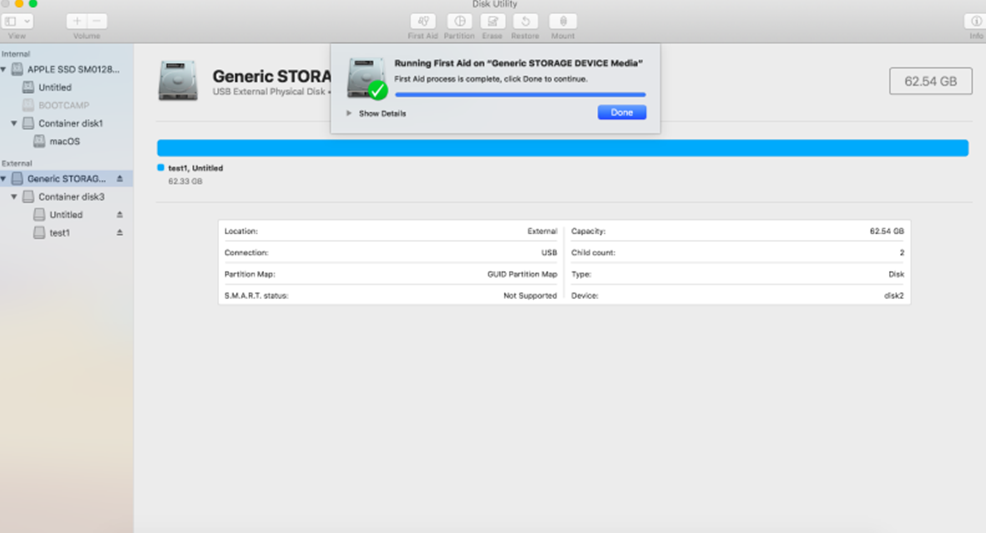Click the "Not Supported" S.M.A.R.T. value
The image size is (986, 533).
530,295
